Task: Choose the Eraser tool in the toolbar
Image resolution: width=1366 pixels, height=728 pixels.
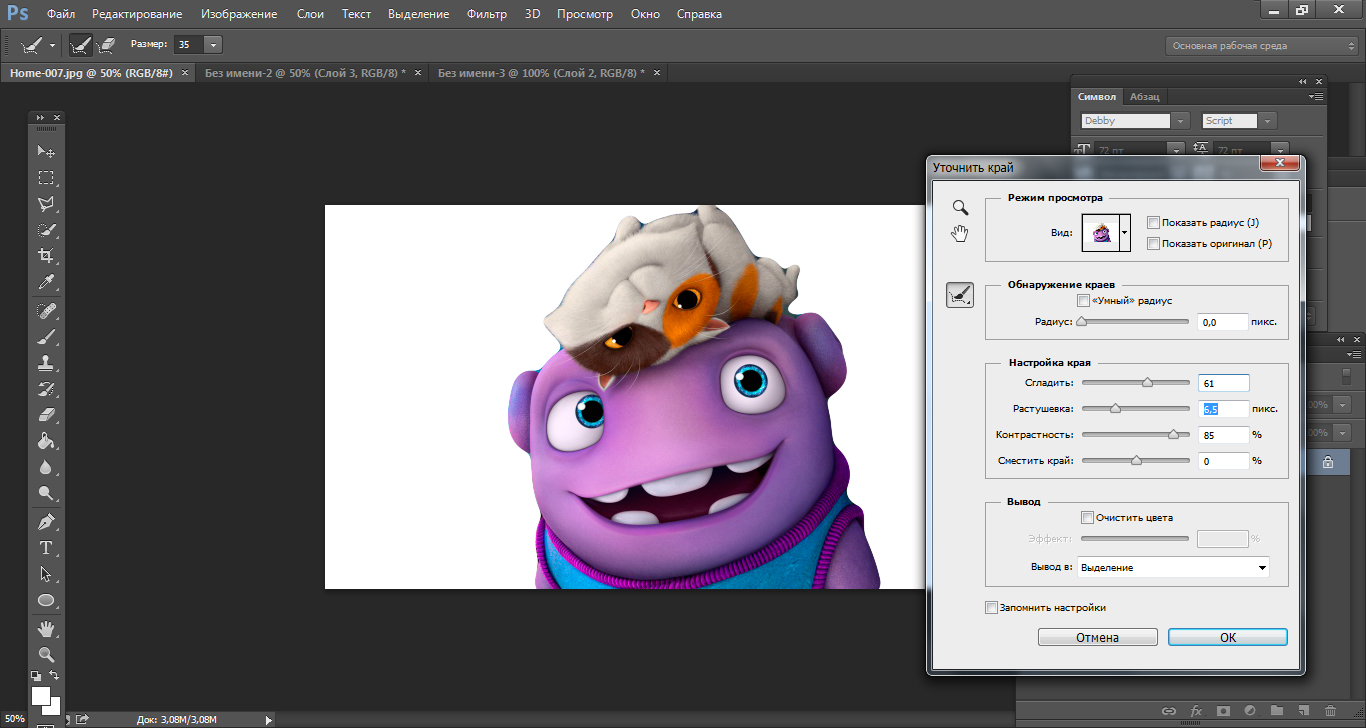Action: tap(46, 415)
